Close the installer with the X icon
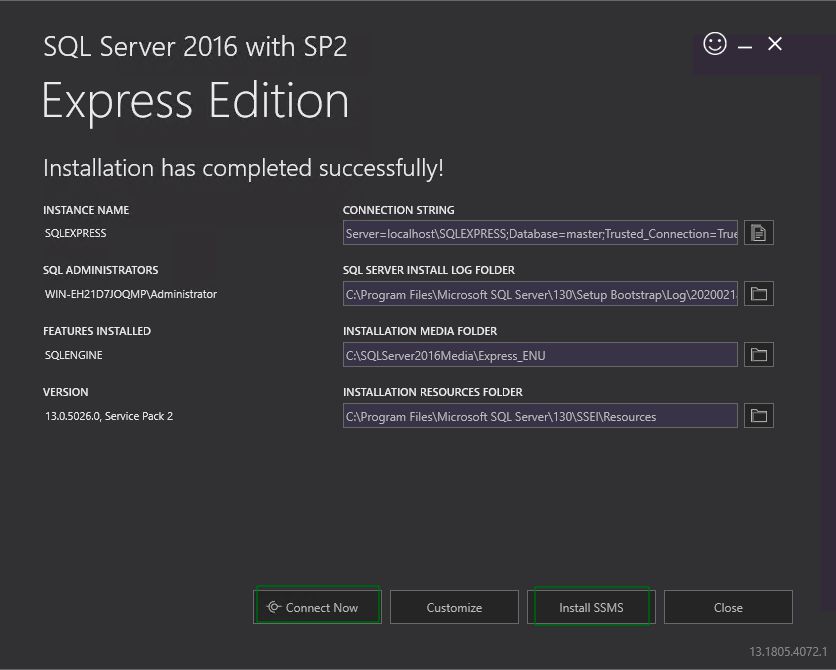This screenshot has width=836, height=670. pyautogui.click(x=775, y=44)
